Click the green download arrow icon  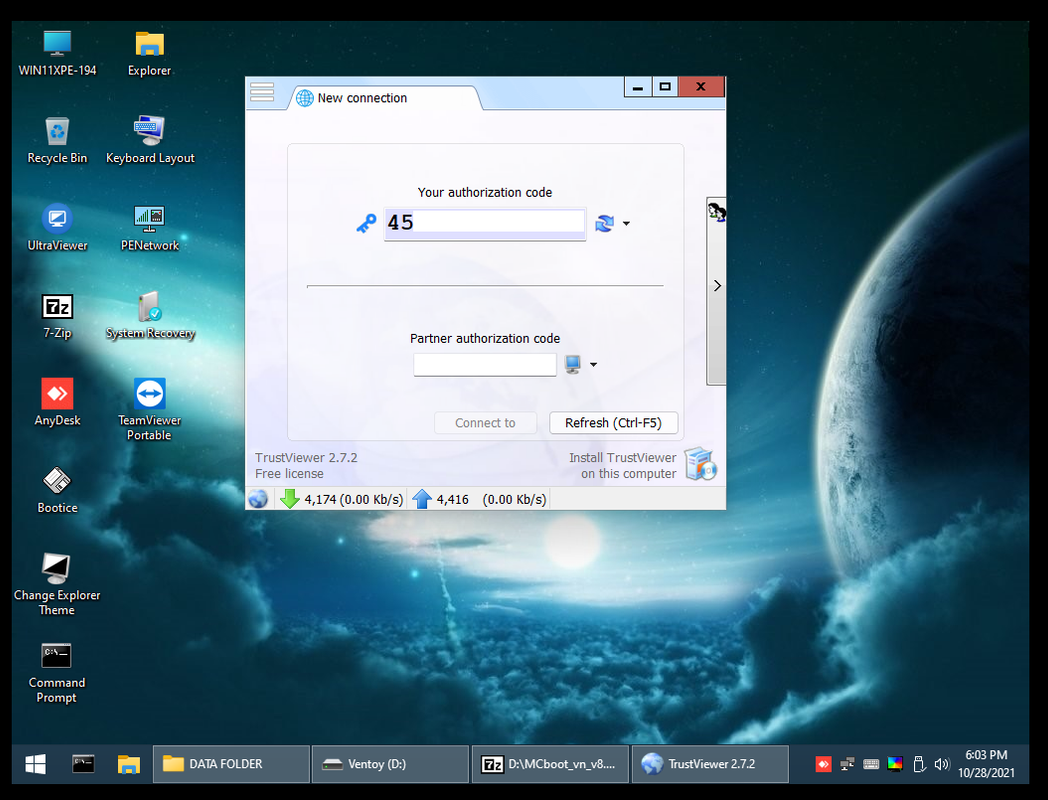click(x=289, y=499)
